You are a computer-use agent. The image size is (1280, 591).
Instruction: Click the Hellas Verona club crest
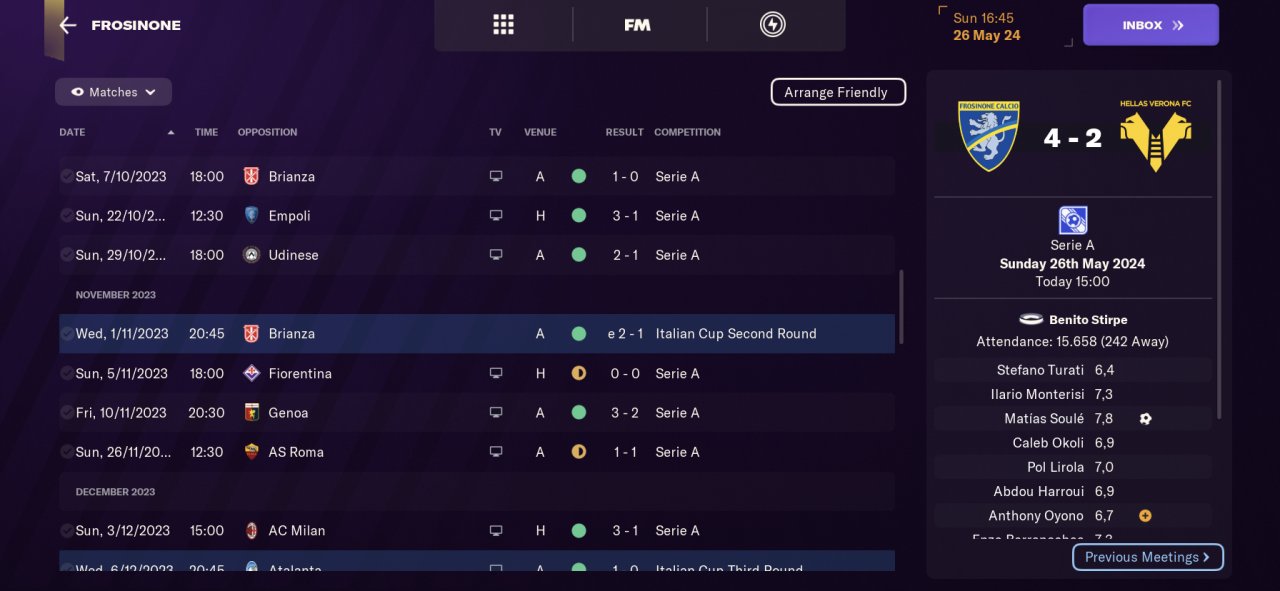1155,138
